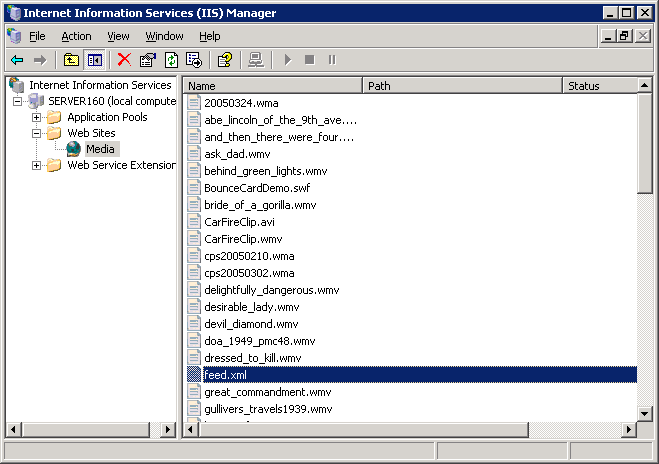Select and_then_there_were_four file
The width and height of the screenshot is (659, 464).
pyautogui.click(x=279, y=137)
